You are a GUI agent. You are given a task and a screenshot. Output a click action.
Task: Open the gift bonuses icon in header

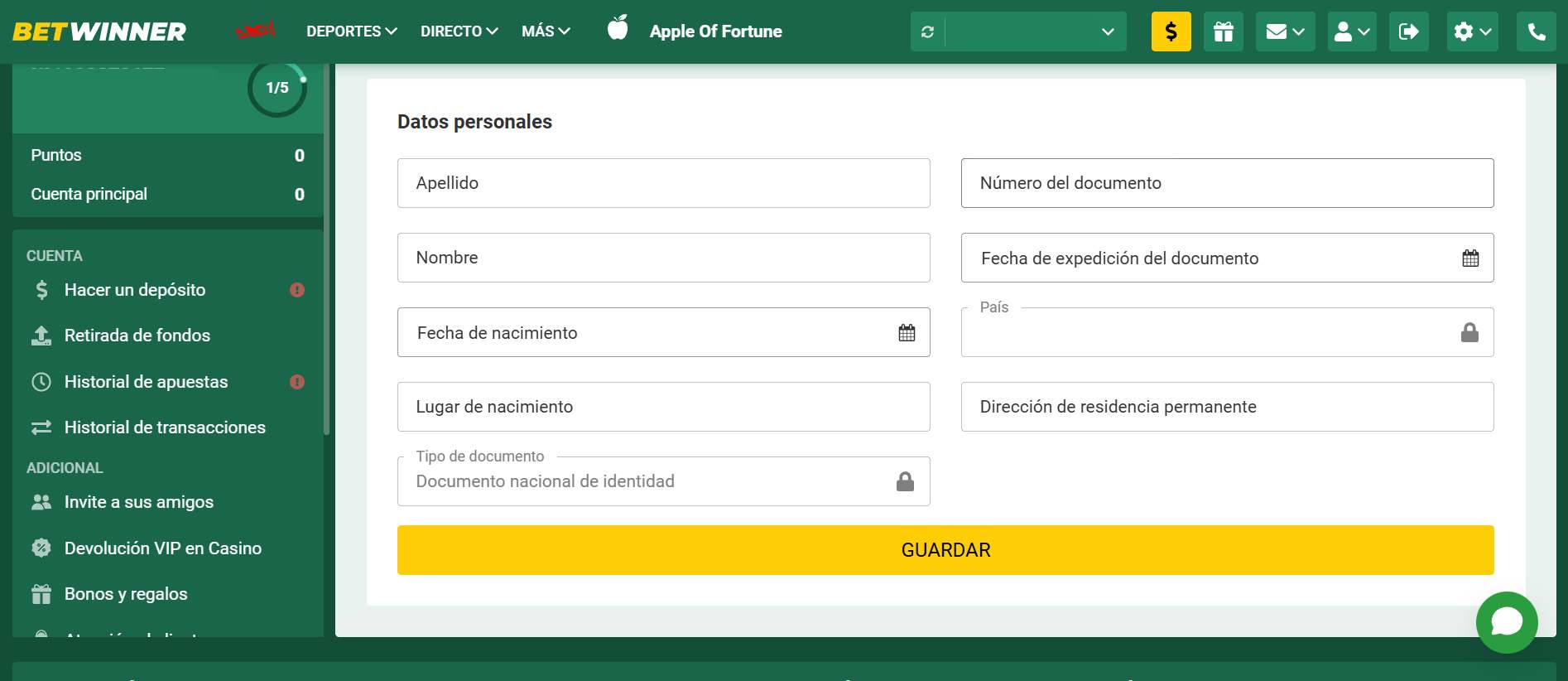click(1223, 31)
